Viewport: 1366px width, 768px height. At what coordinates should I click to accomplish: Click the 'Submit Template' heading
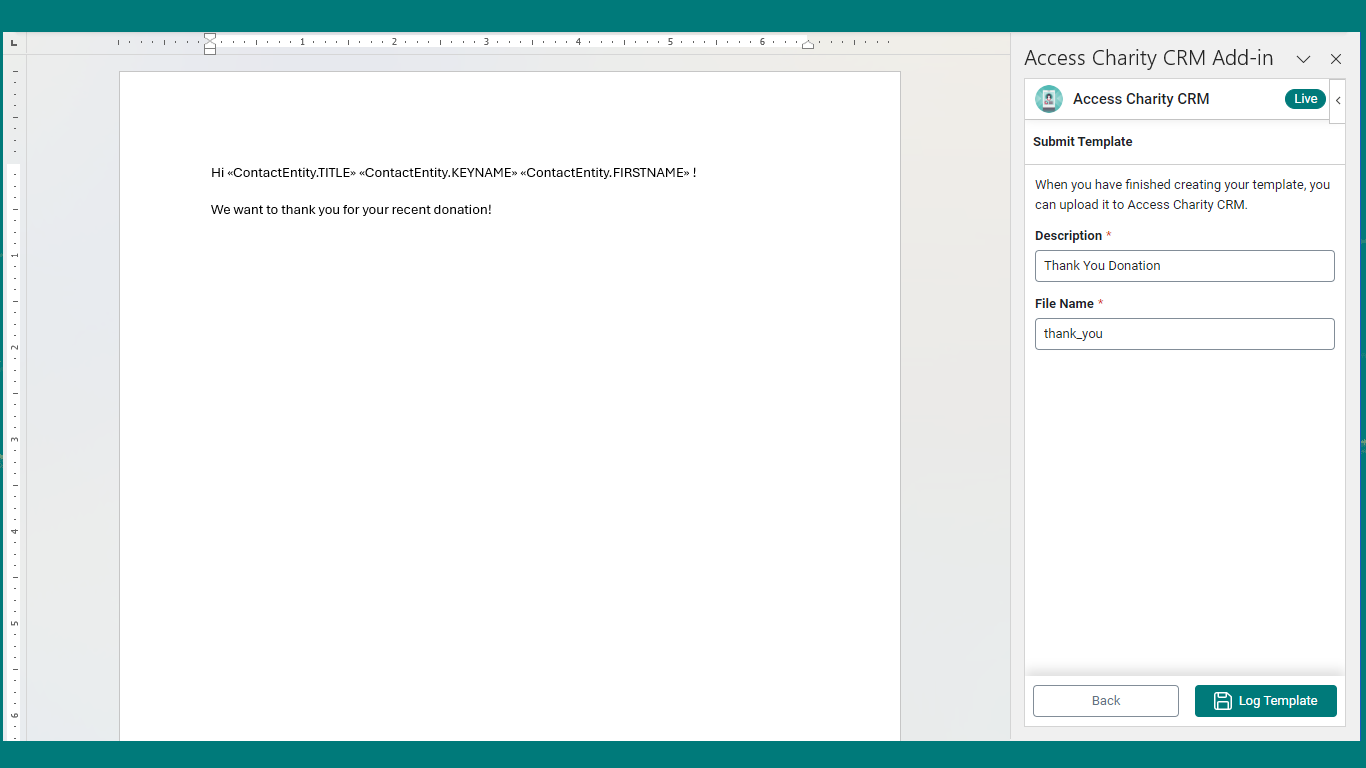[x=1083, y=142]
